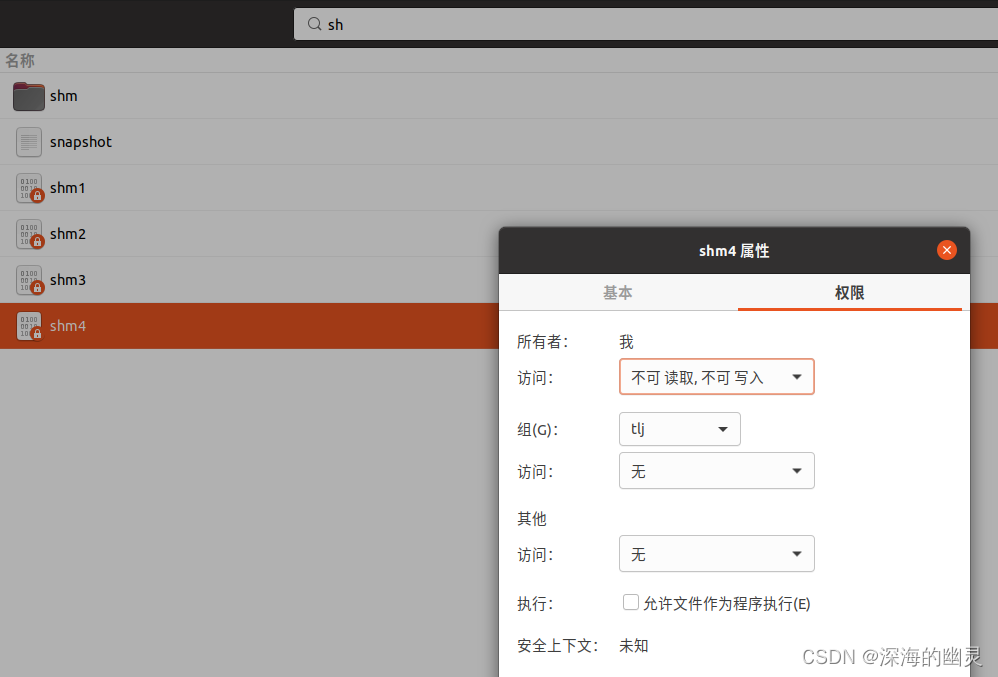
Task: Select the shm3 binary file icon
Action: tap(28, 280)
